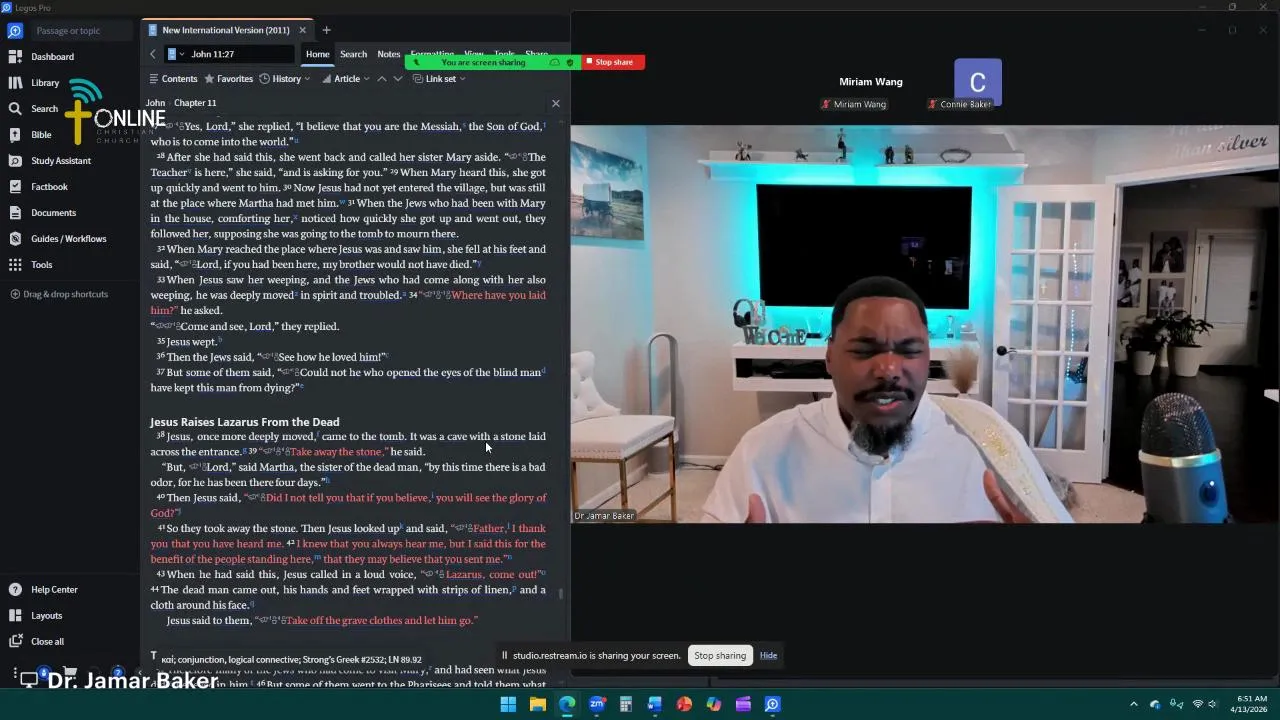Close the New International Version tab
The width and height of the screenshot is (1280, 720).
tap(302, 30)
